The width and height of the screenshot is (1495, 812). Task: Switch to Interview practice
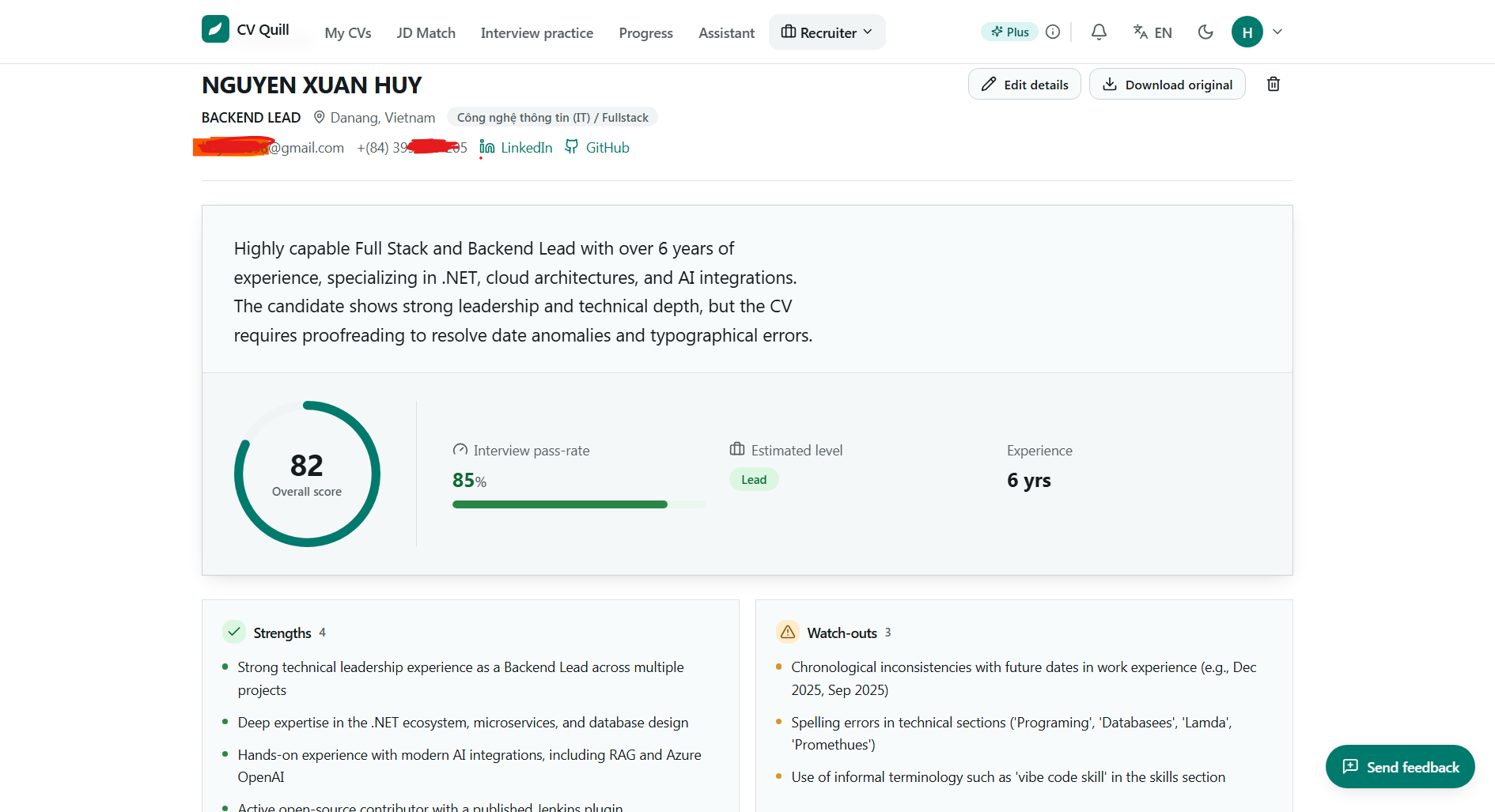coord(537,33)
